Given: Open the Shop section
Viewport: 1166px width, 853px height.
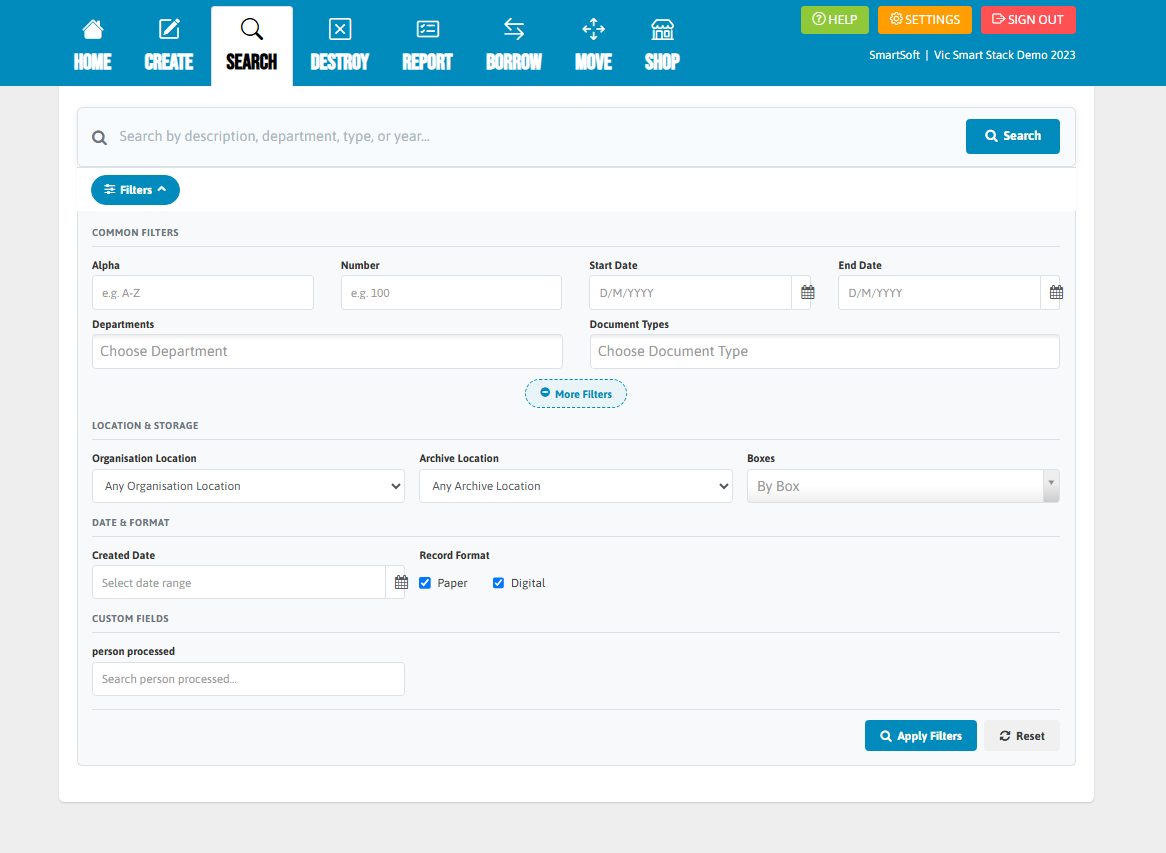Looking at the screenshot, I should (x=662, y=45).
